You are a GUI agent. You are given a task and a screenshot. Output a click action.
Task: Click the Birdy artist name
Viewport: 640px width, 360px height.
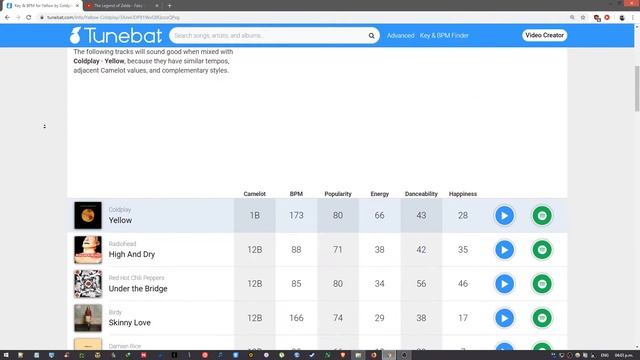pos(115,312)
